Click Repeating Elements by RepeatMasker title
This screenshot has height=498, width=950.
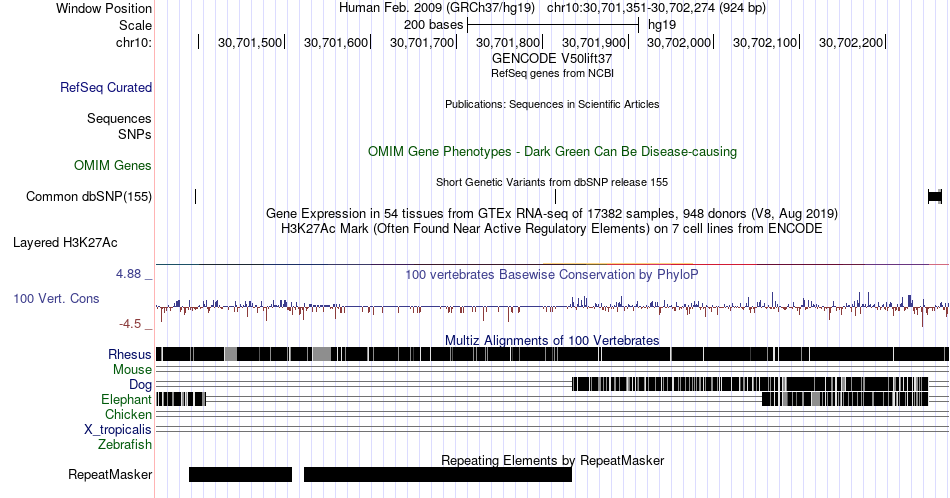(x=552, y=460)
